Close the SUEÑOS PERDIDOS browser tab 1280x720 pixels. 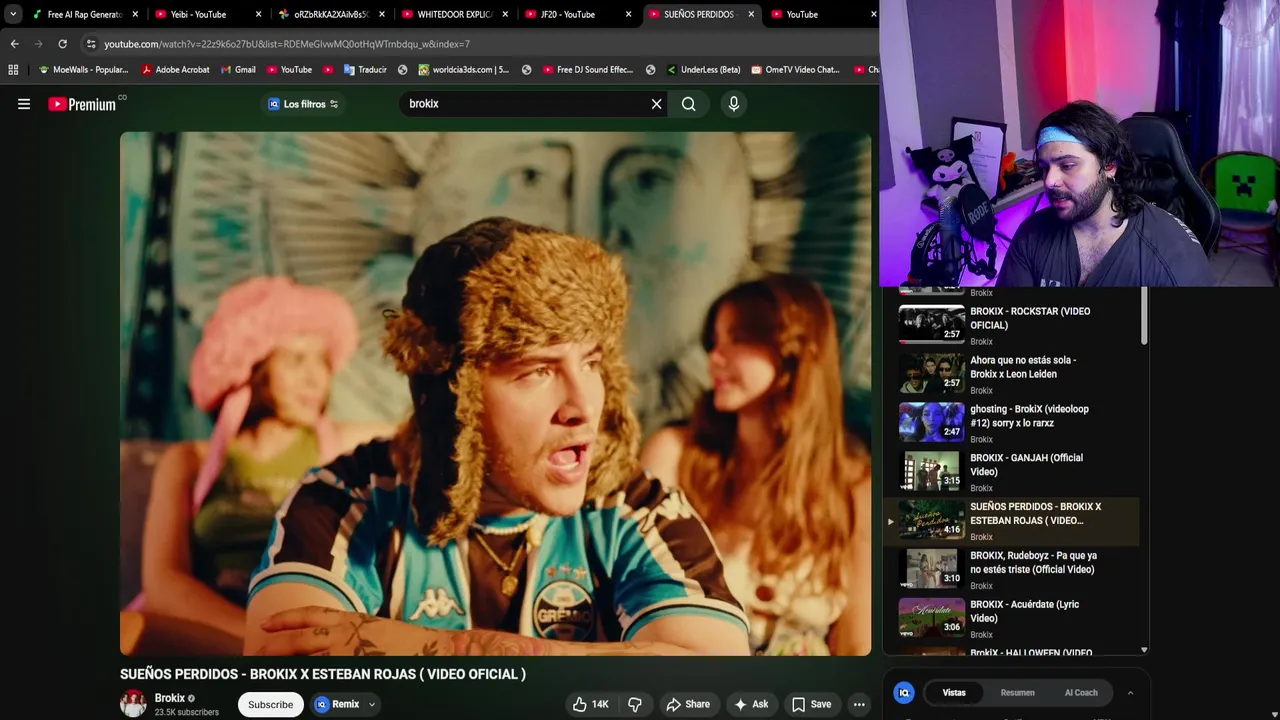pyautogui.click(x=751, y=14)
